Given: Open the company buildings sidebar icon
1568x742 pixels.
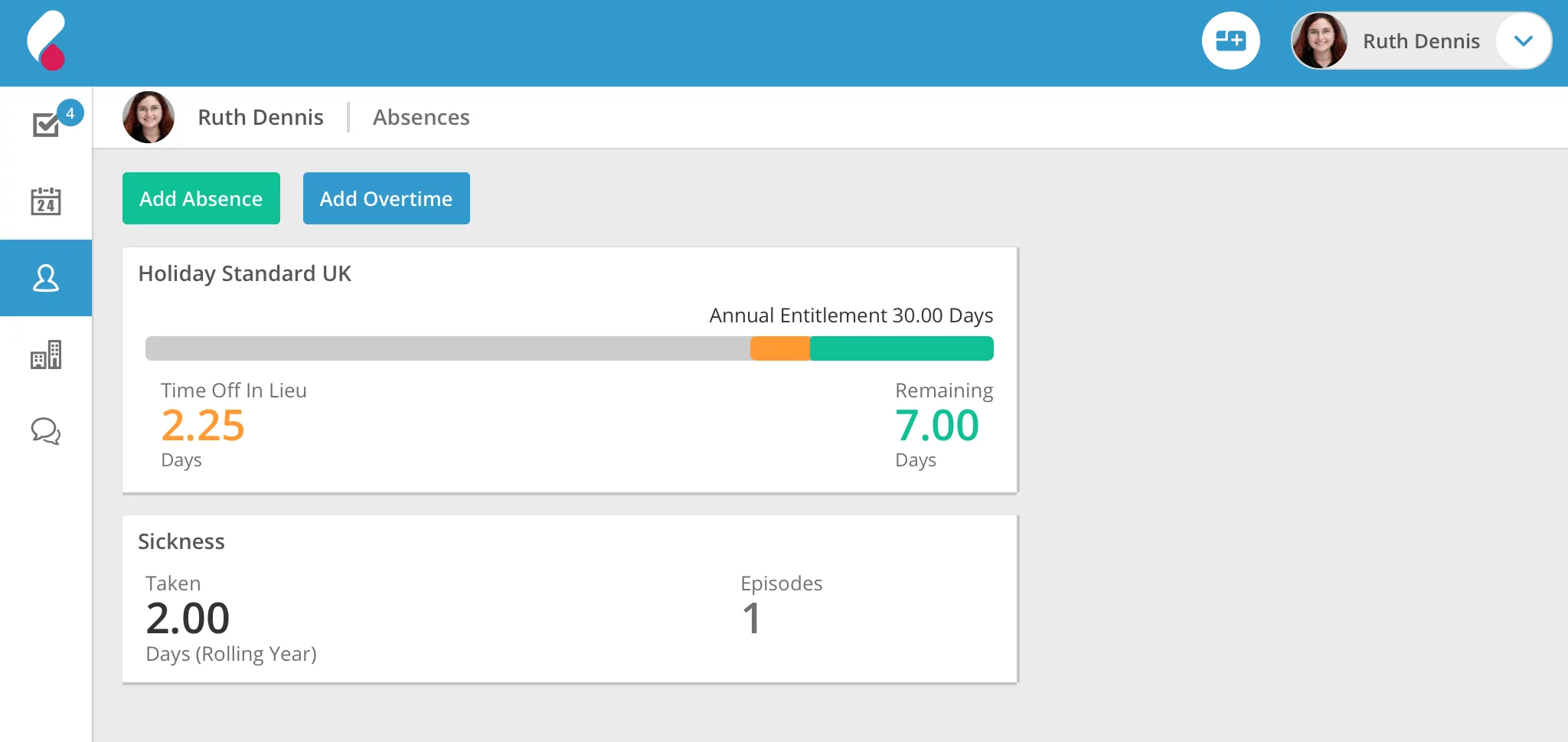Looking at the screenshot, I should [46, 355].
